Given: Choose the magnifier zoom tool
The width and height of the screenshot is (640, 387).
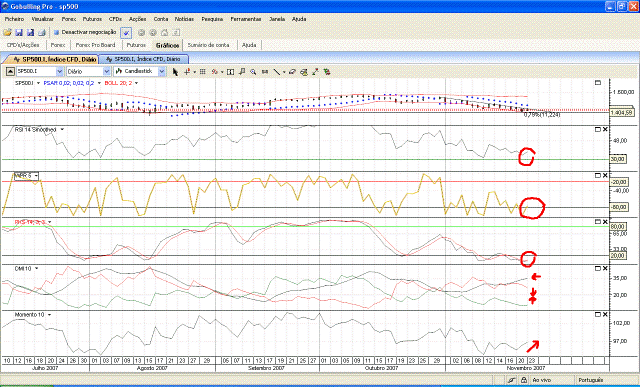Looking at the screenshot, I should 253,72.
